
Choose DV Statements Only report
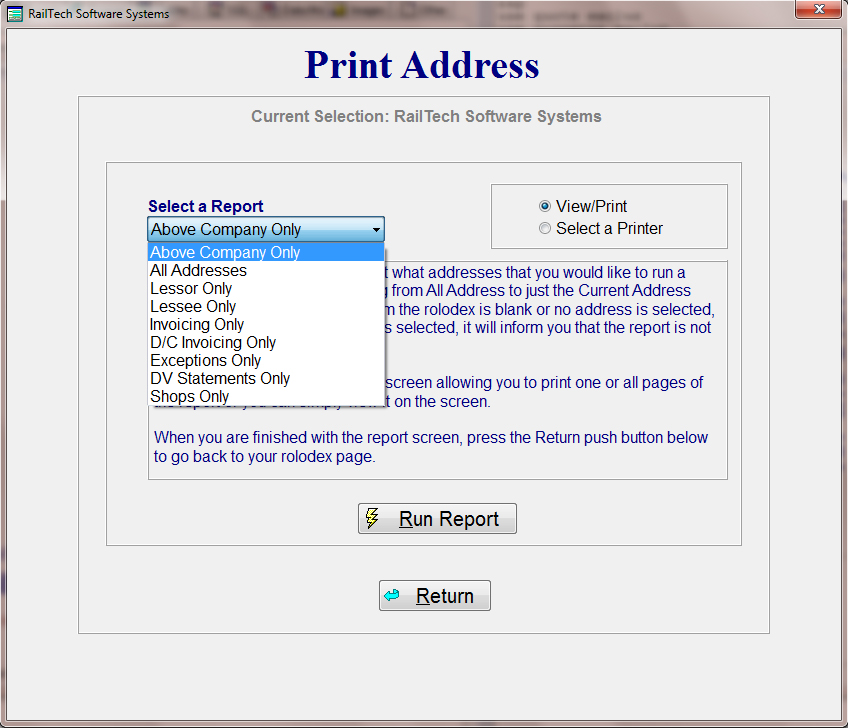coord(219,378)
